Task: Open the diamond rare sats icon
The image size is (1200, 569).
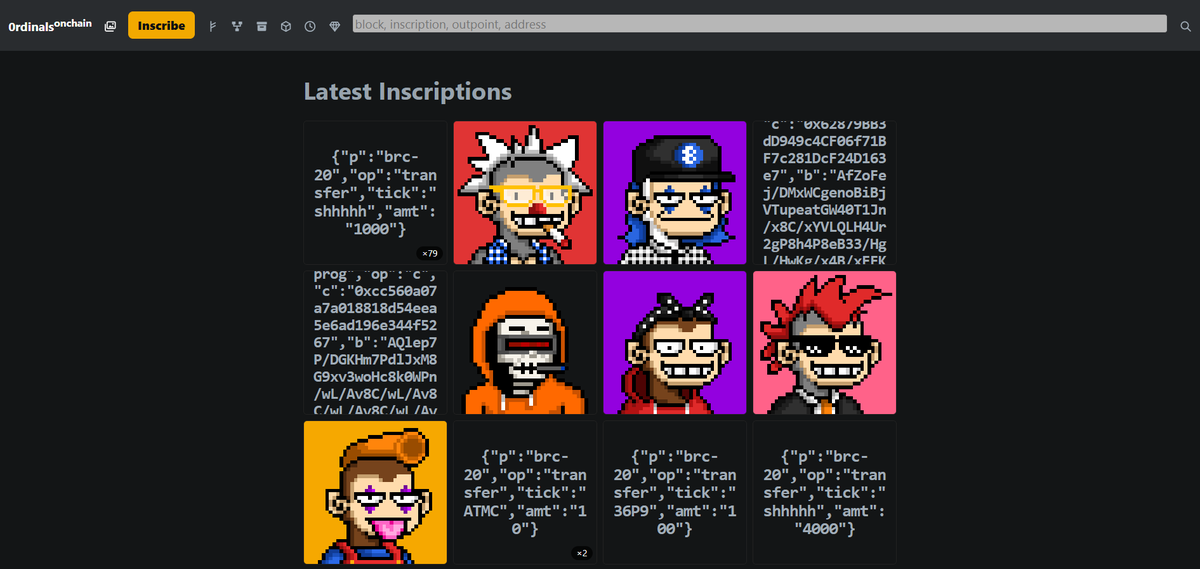Action: [334, 25]
